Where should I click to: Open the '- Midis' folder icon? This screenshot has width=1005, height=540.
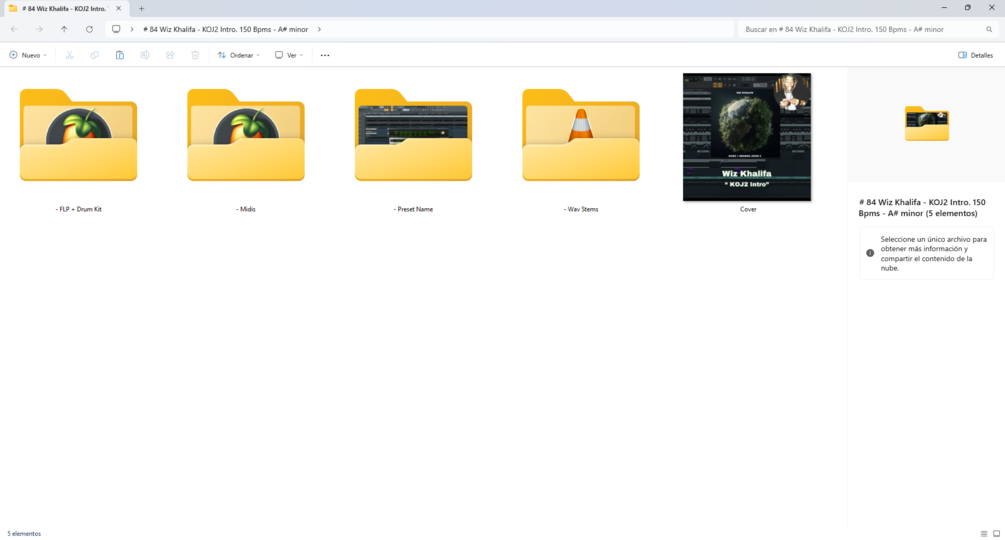tap(245, 135)
